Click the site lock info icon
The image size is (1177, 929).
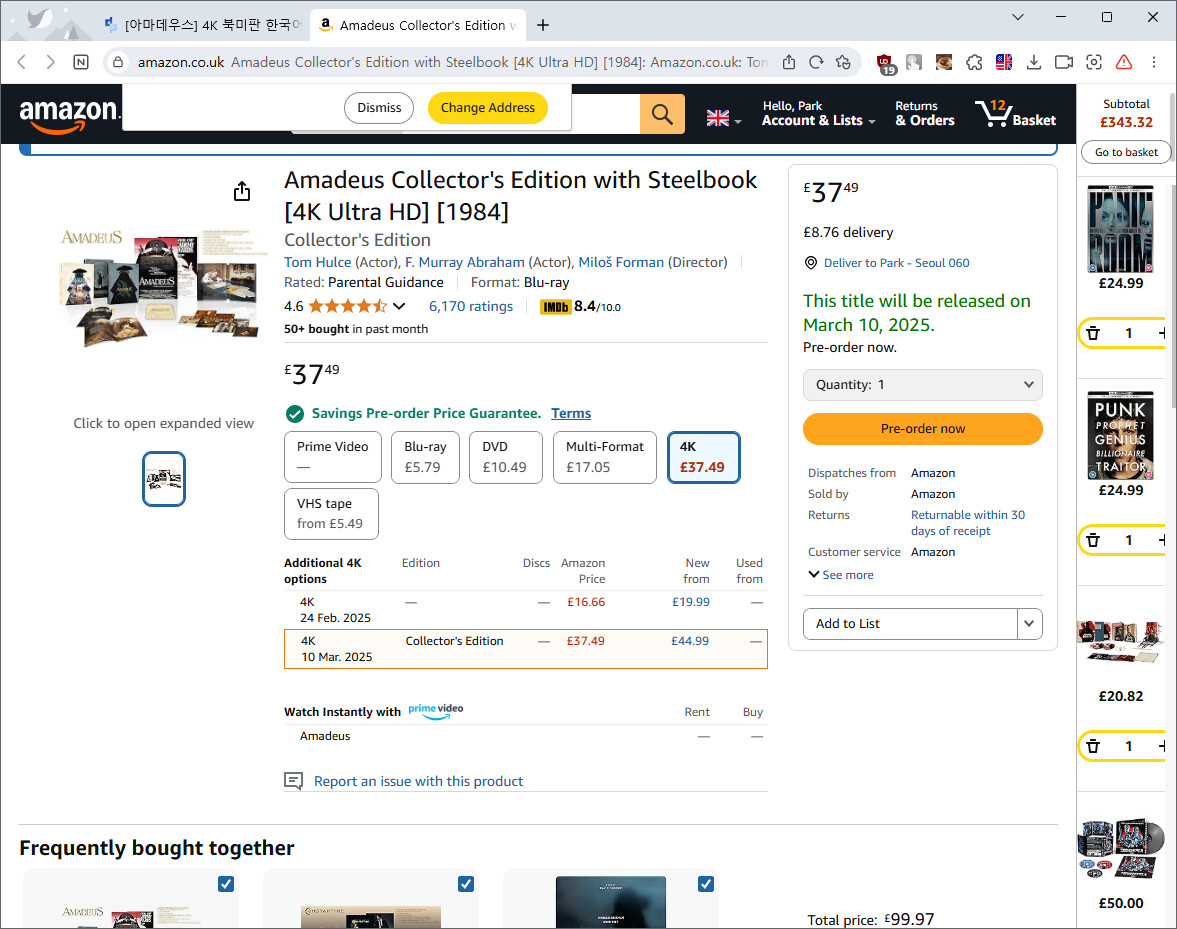point(118,62)
